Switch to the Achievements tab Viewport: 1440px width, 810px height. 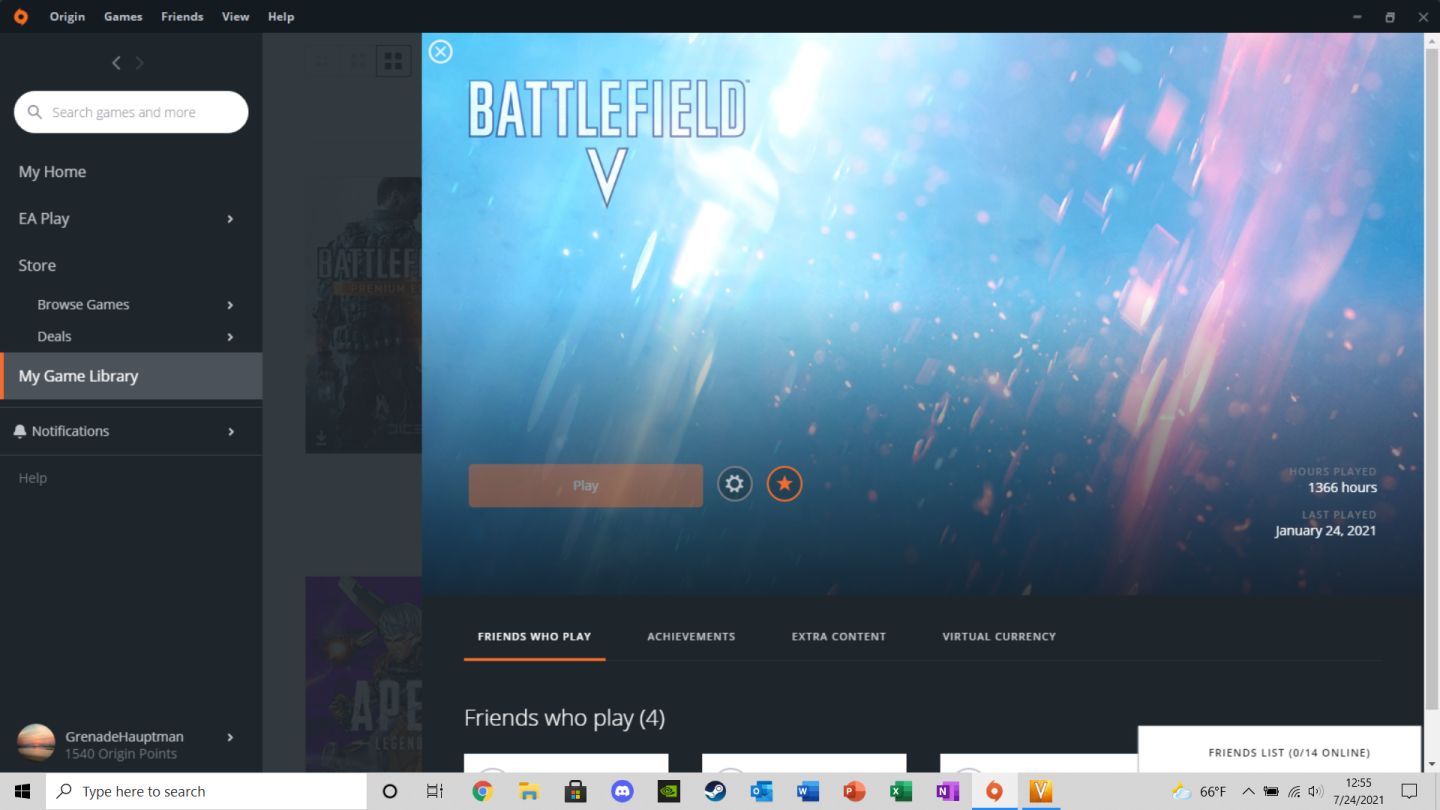click(691, 636)
